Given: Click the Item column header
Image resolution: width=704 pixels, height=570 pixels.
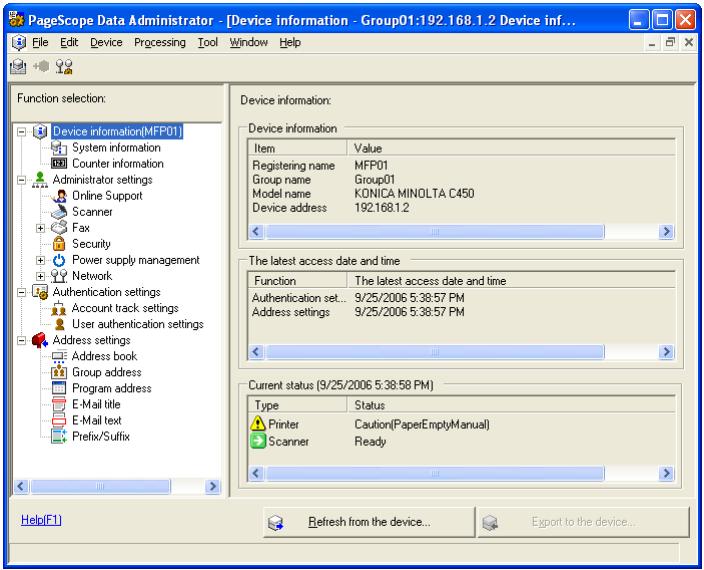Looking at the screenshot, I should coord(297,148).
